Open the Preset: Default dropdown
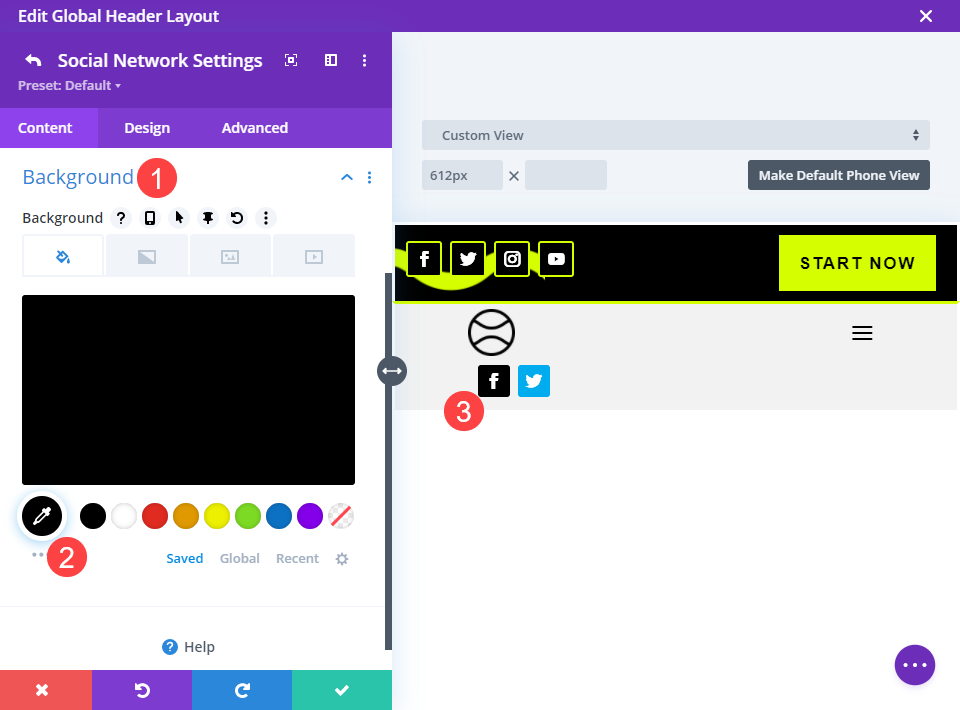The height and width of the screenshot is (710, 960). [69, 86]
